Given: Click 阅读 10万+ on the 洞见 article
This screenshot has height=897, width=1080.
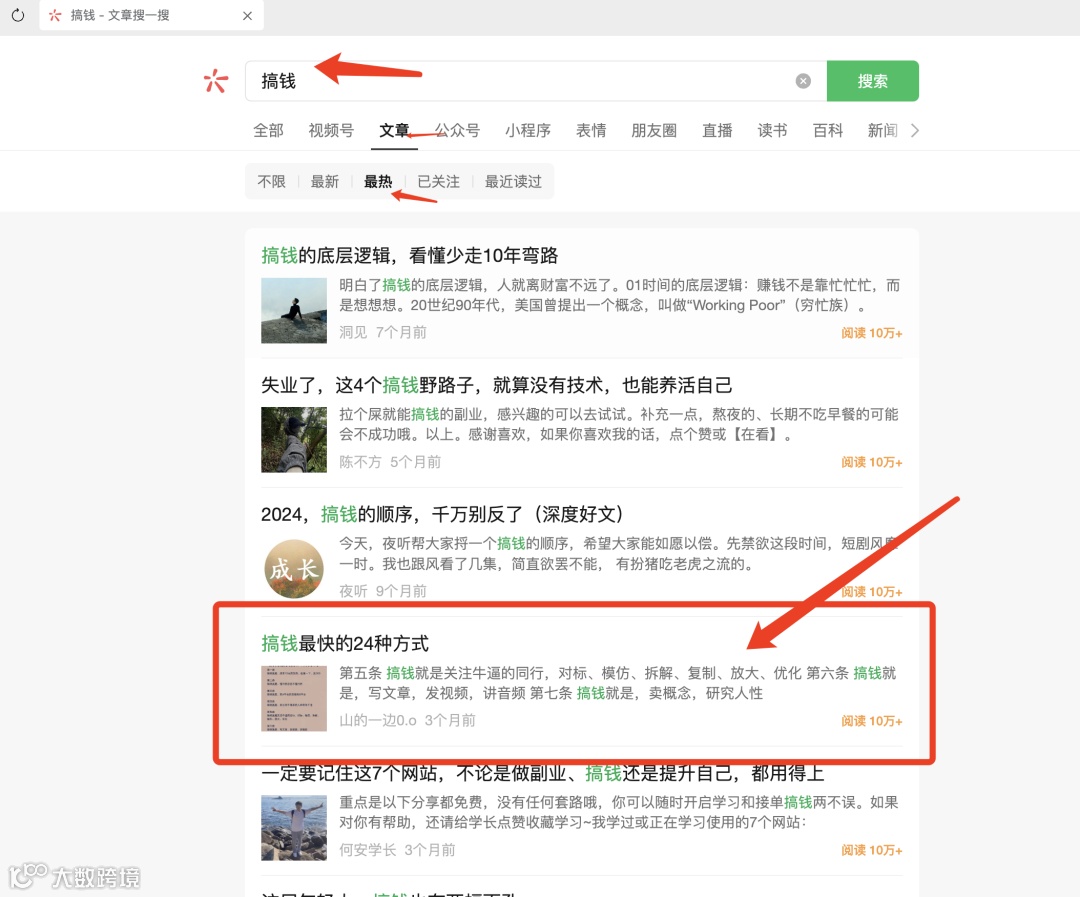Looking at the screenshot, I should click(x=871, y=333).
